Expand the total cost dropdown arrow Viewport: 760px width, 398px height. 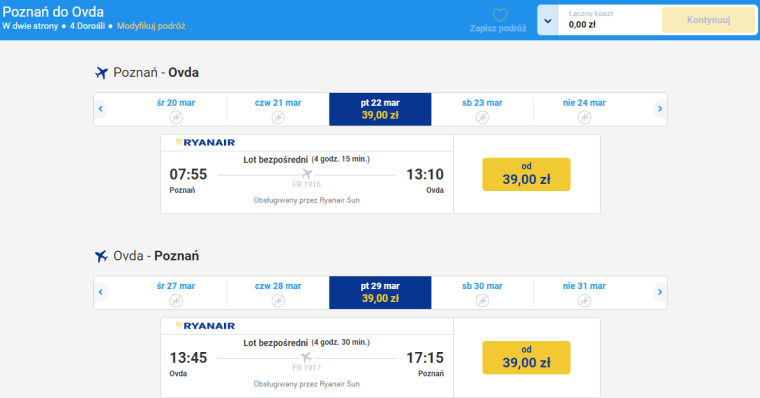[548, 20]
